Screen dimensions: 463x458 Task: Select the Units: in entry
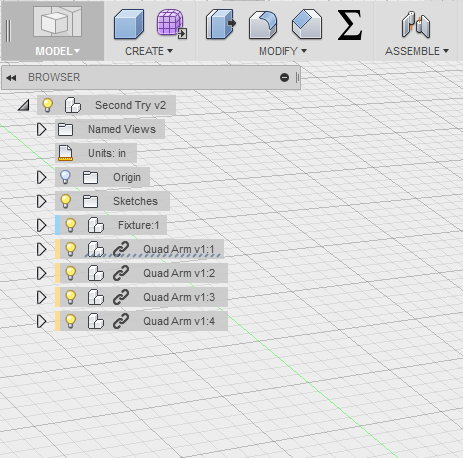click(107, 153)
